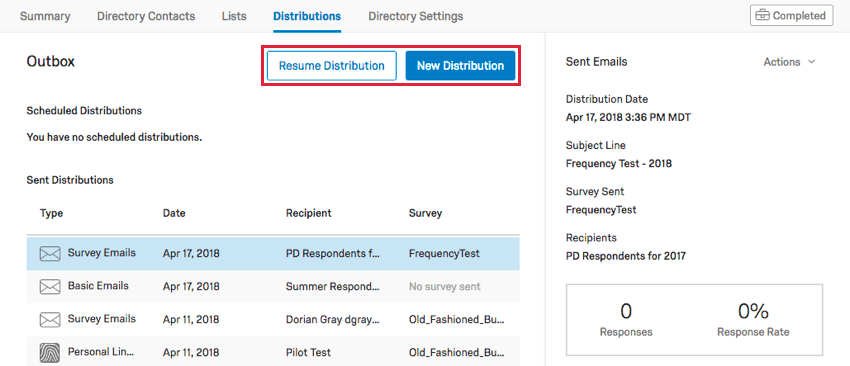Screen dimensions: 850x366
Task: Open Directory Settings tab
Action: (416, 16)
